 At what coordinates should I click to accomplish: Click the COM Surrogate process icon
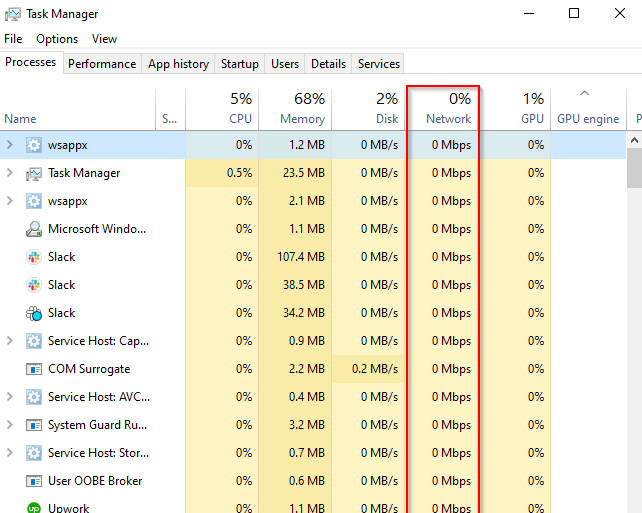tap(34, 369)
